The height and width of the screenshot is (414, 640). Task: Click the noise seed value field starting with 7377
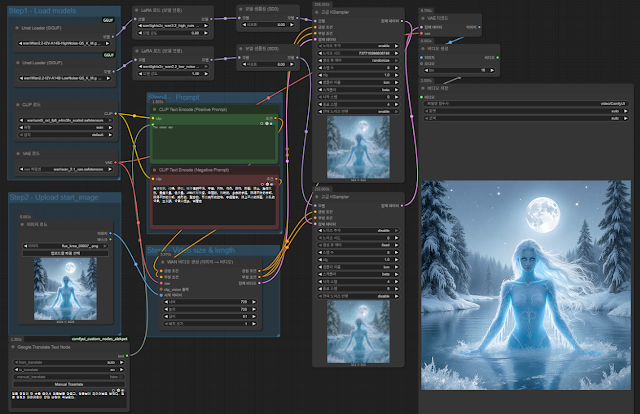coord(358,53)
